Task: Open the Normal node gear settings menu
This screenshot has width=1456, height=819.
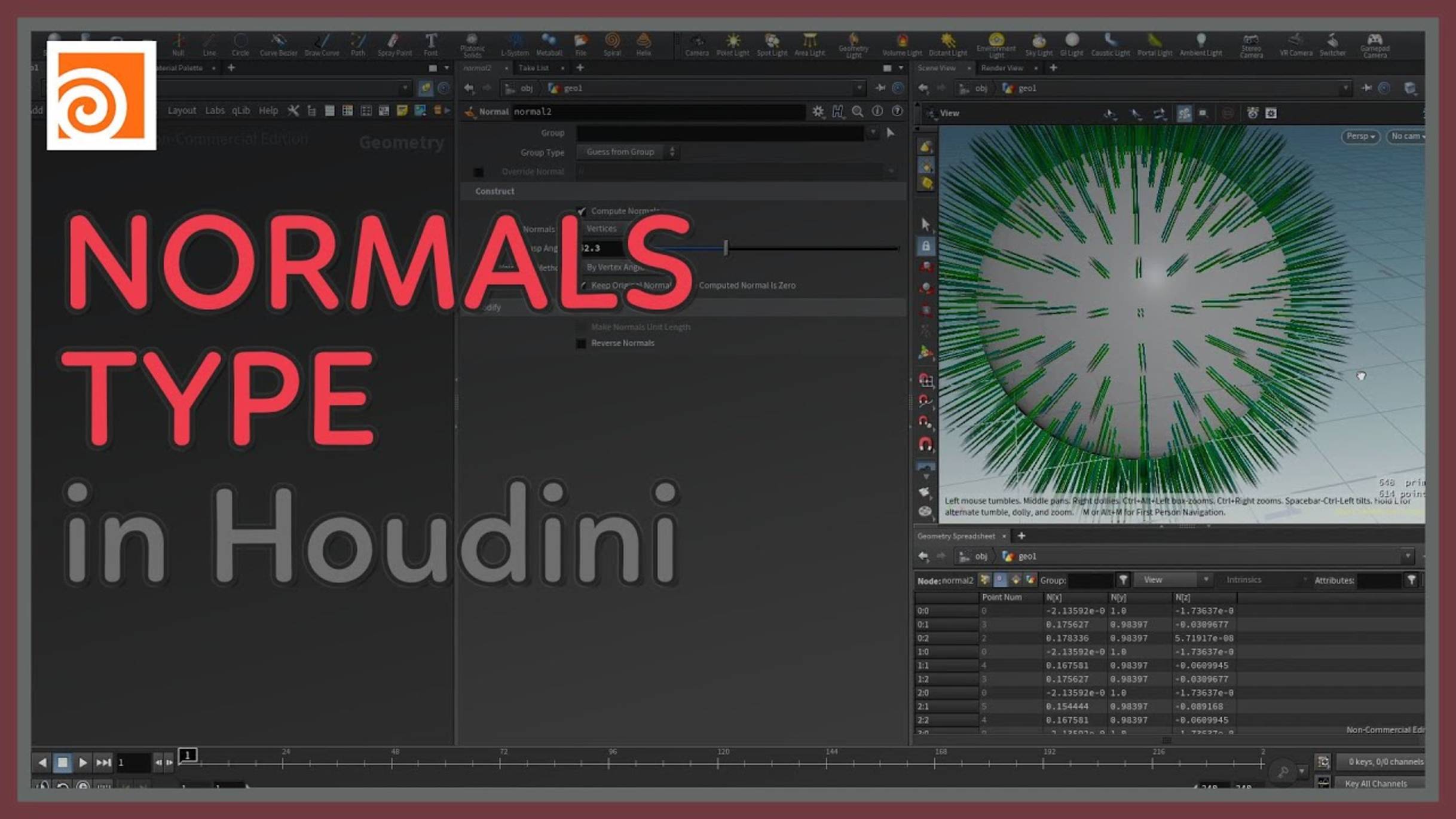Action: [818, 111]
